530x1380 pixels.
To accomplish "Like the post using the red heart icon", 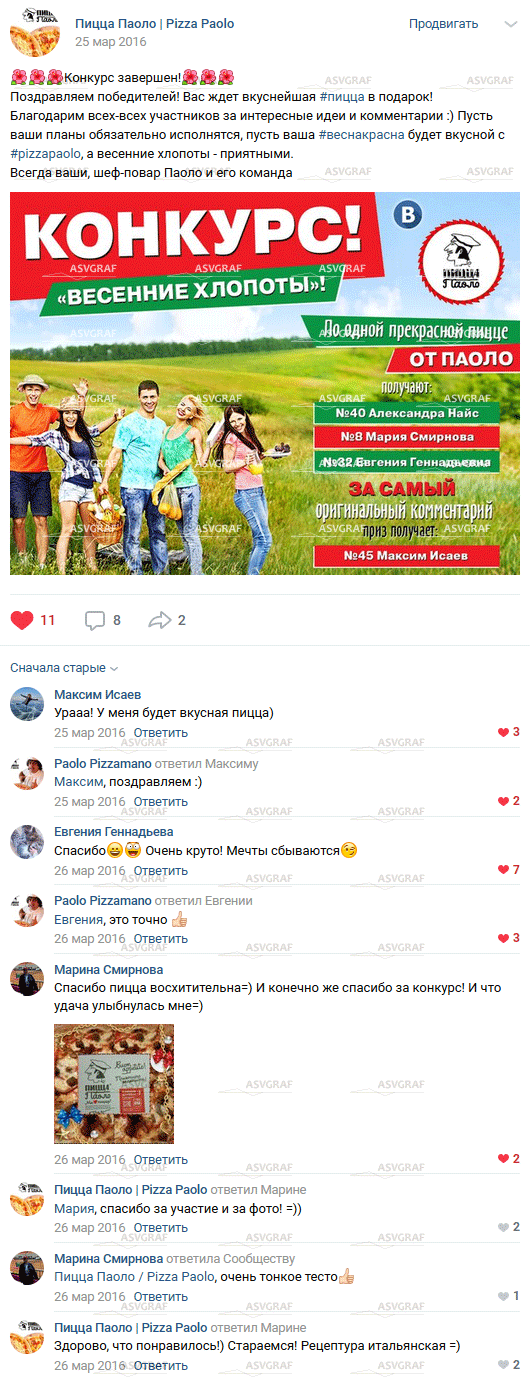I will [22, 620].
